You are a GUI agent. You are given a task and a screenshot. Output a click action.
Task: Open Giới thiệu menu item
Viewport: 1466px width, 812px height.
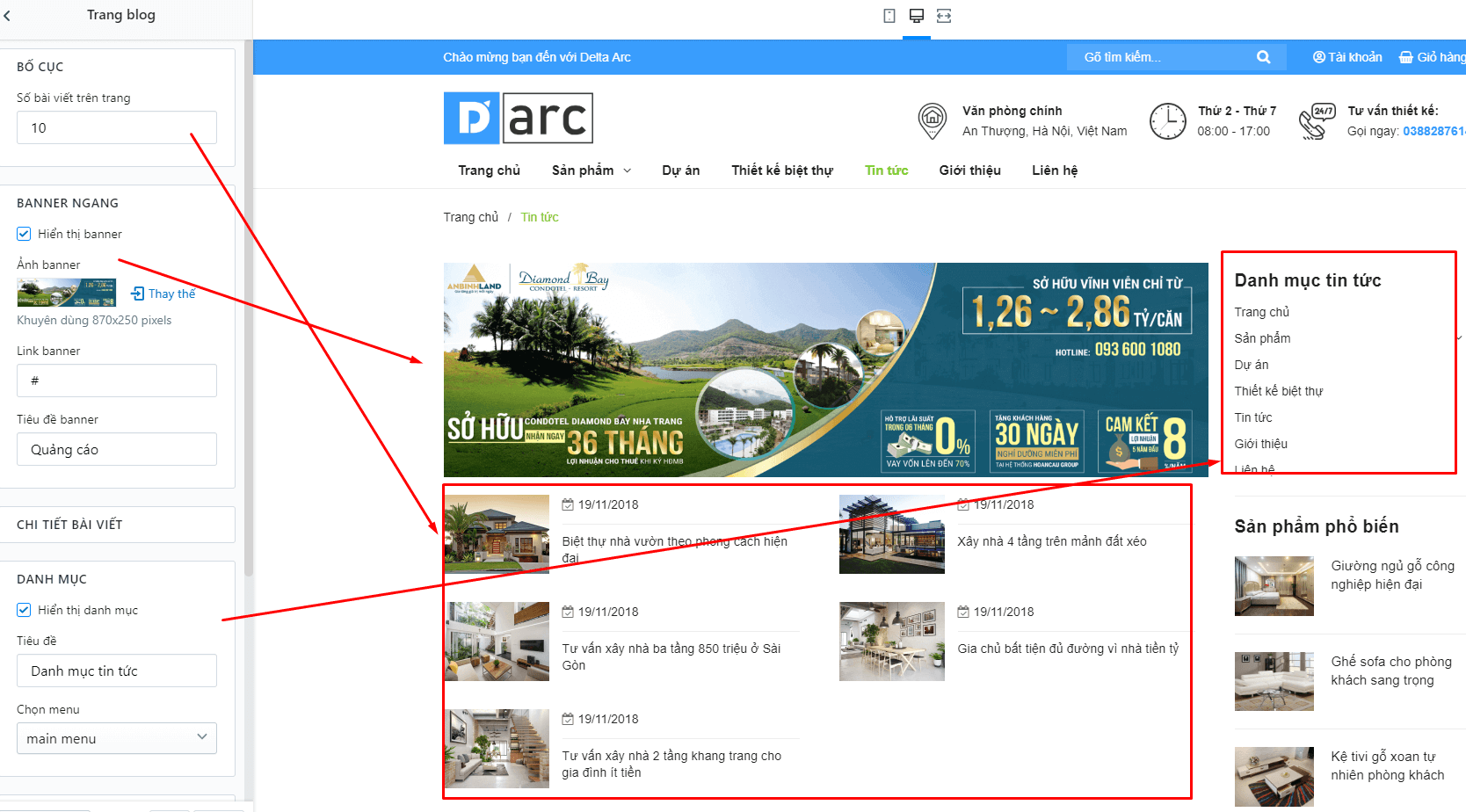point(969,170)
